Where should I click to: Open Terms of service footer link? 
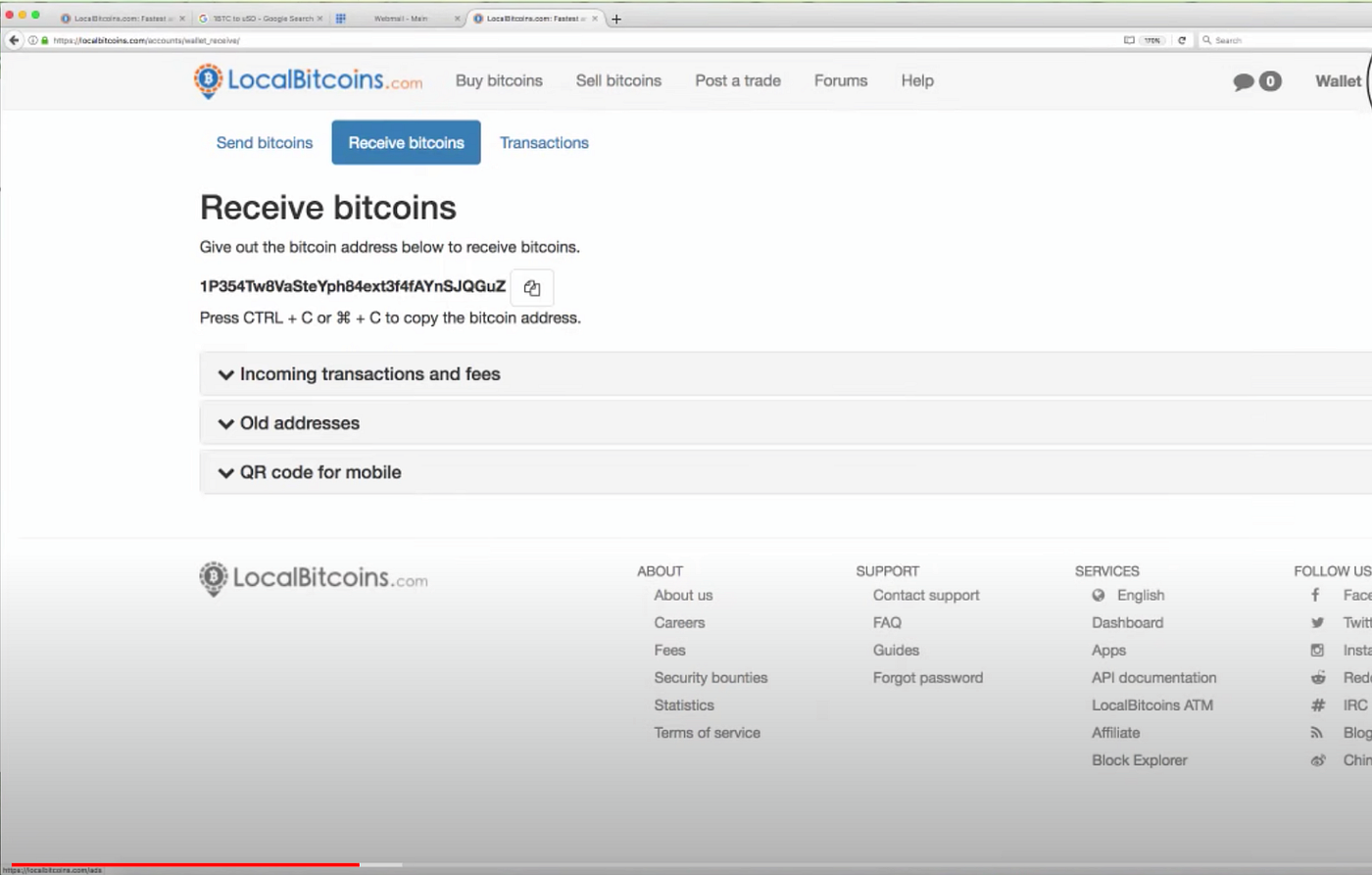point(707,732)
